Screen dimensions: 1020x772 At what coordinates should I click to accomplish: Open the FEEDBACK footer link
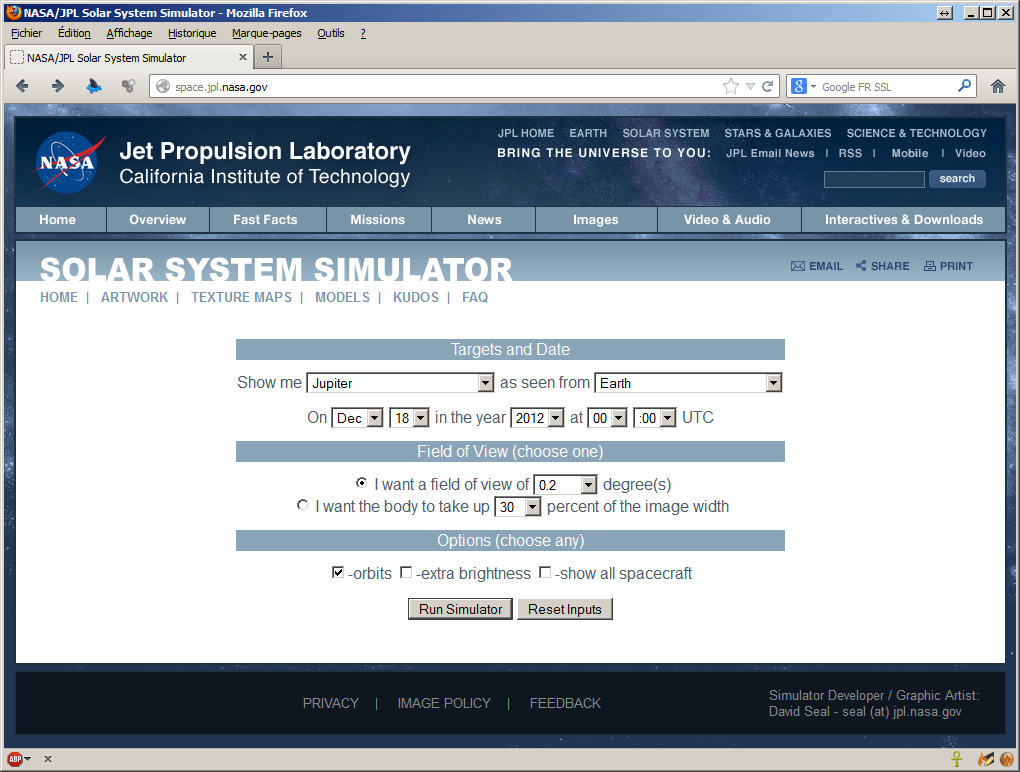[565, 703]
